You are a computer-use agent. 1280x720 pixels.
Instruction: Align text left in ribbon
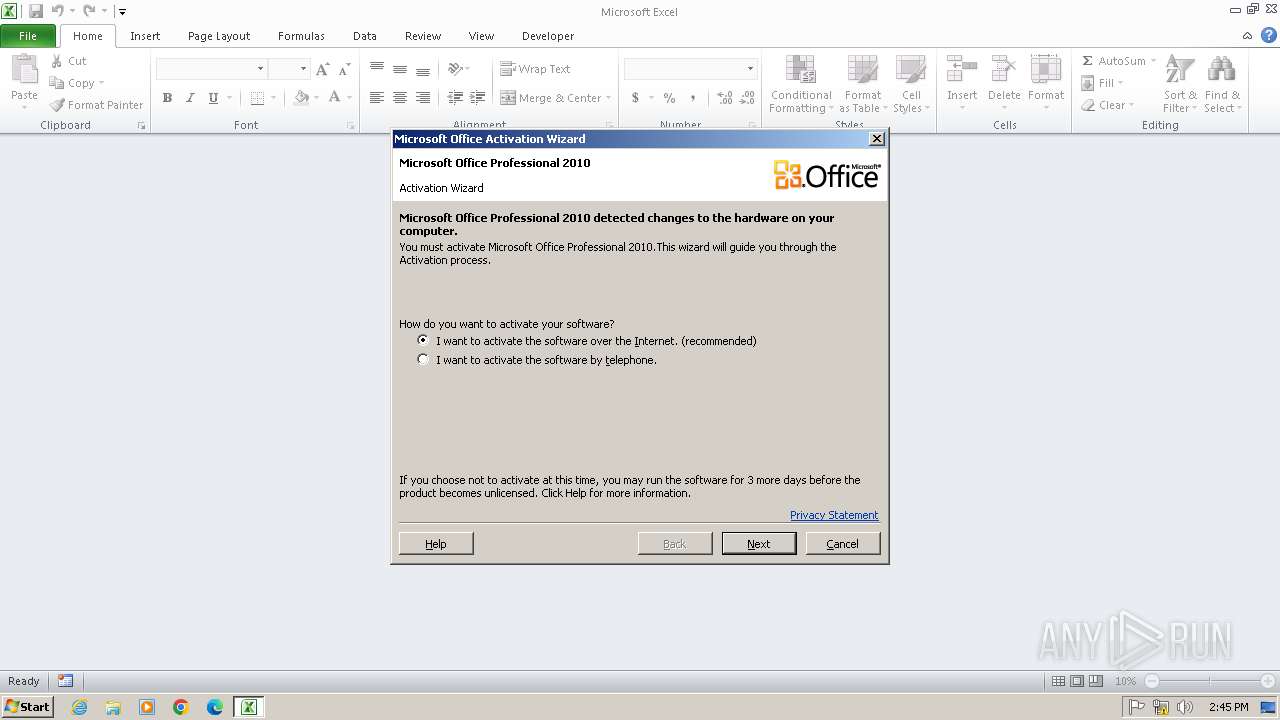[377, 98]
